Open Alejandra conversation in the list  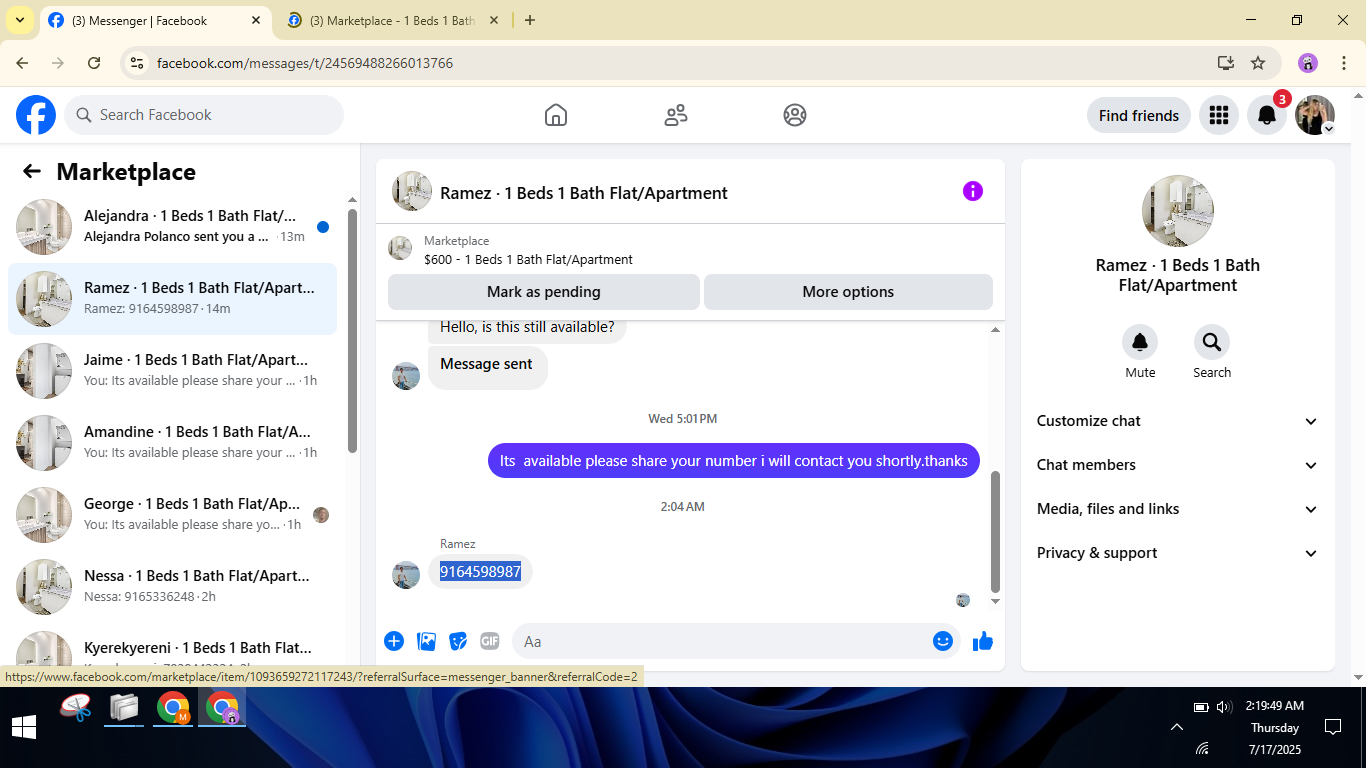pos(173,227)
